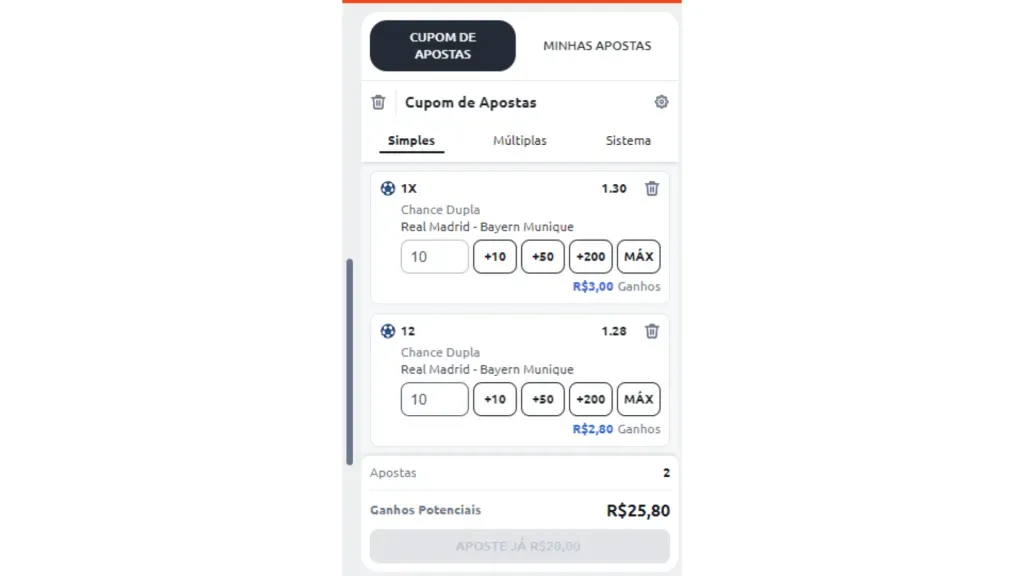The image size is (1024, 576).
Task: Select the Múltiplas bet mode tab
Action: click(x=520, y=140)
